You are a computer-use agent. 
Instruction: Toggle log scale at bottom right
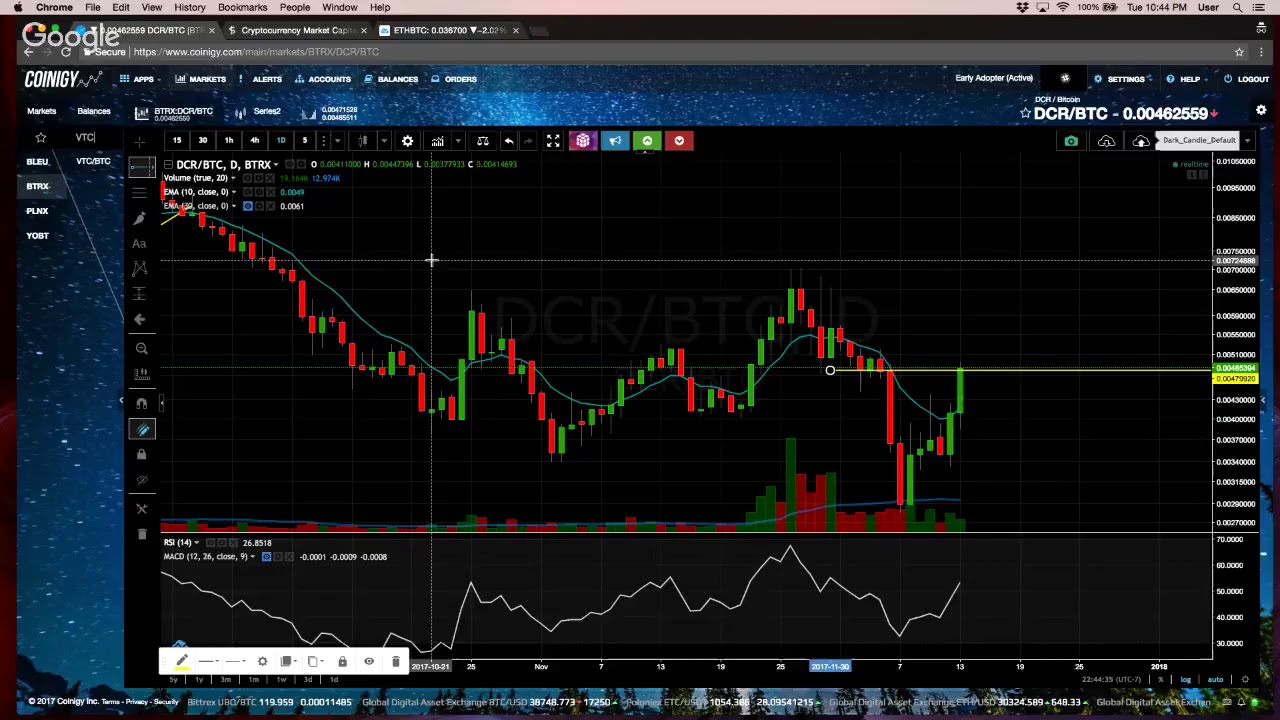click(1186, 680)
